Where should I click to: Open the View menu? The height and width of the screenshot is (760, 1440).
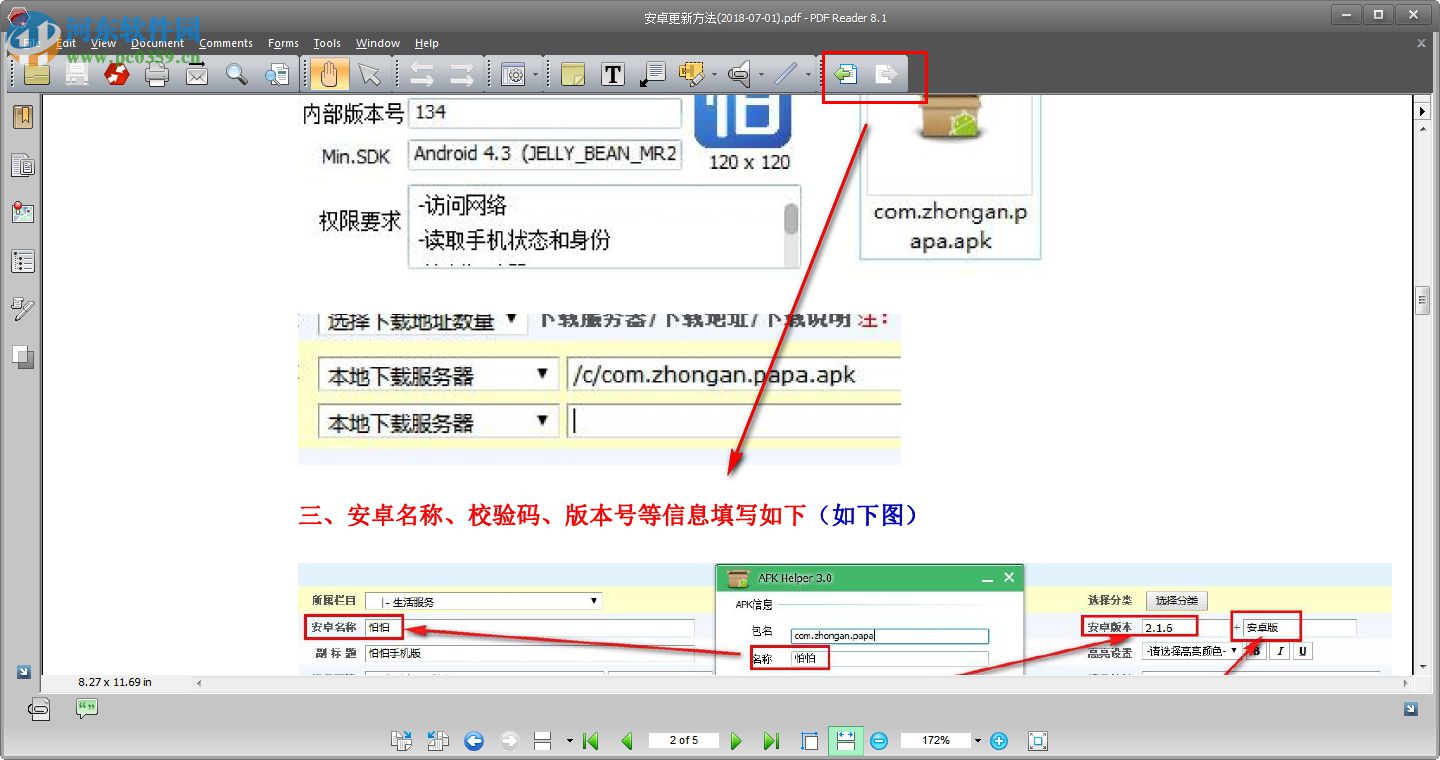pyautogui.click(x=103, y=43)
